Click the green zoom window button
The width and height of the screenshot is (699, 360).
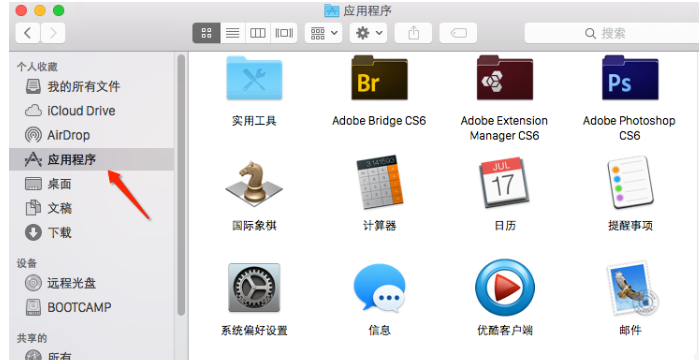pyautogui.click(x=58, y=10)
